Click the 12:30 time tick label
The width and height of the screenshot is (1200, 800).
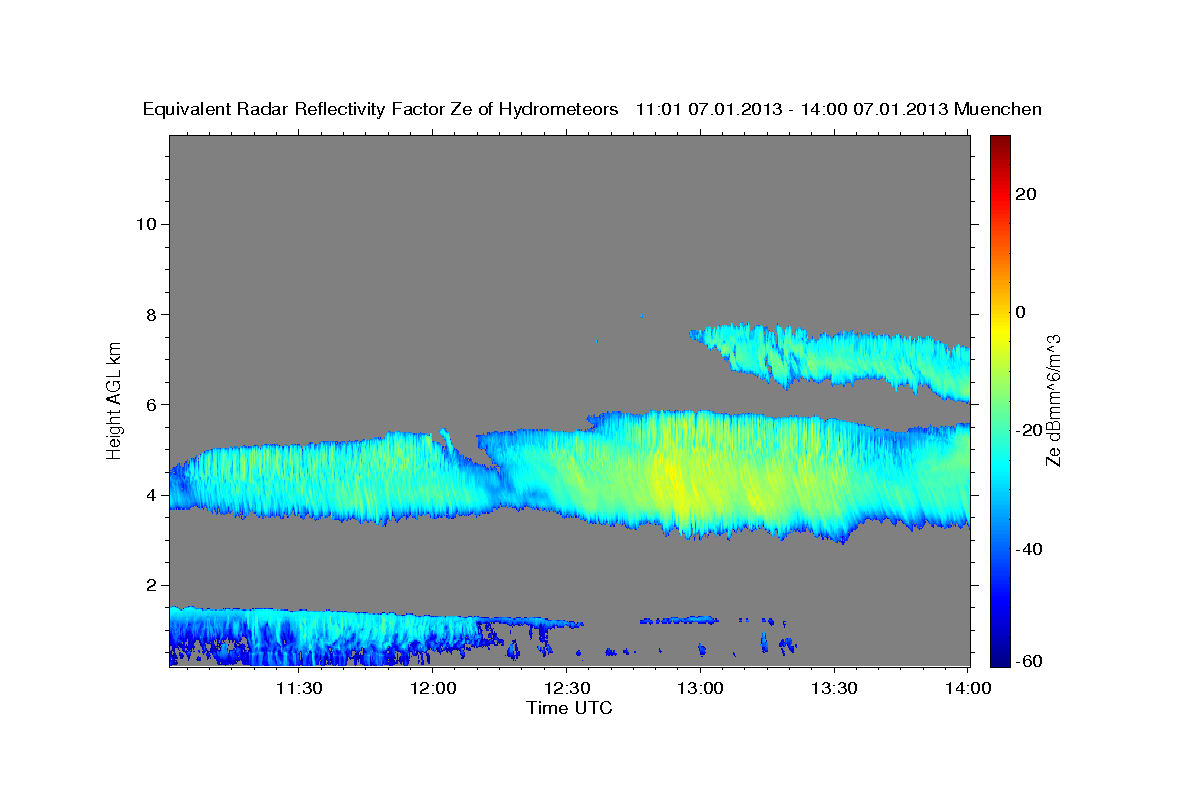[567, 688]
